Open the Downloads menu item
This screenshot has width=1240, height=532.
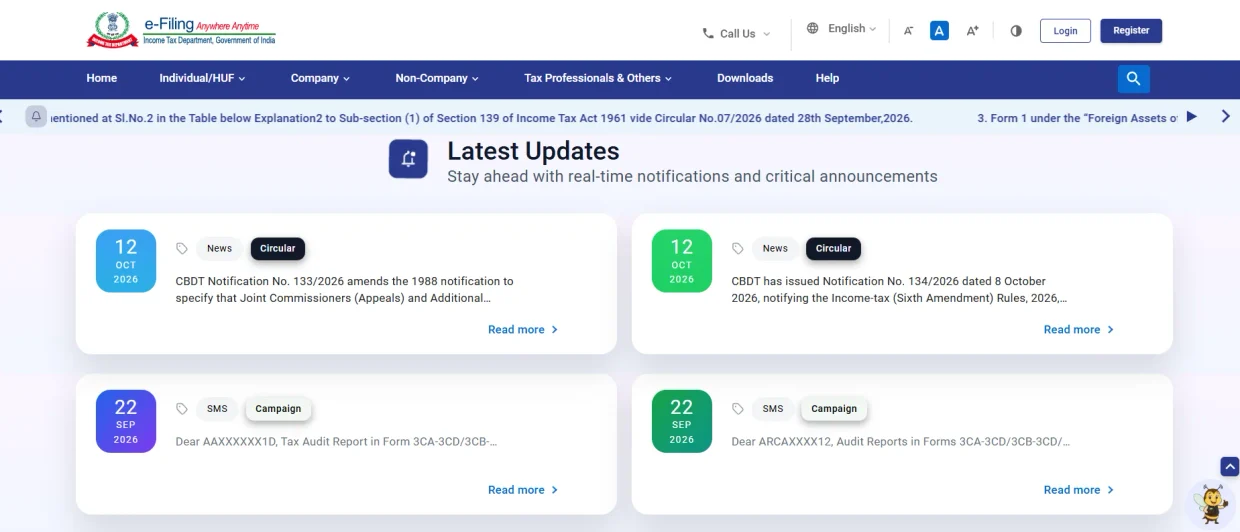[x=745, y=78]
